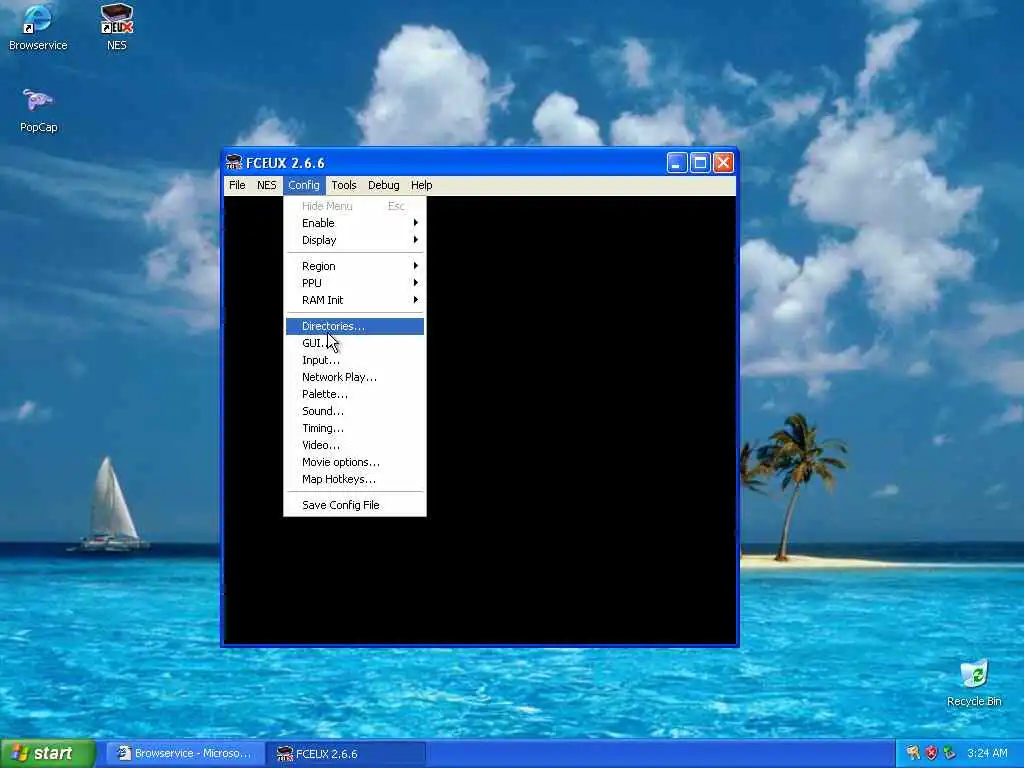Viewport: 1024px width, 768px height.
Task: Open the Tools menu
Action: click(x=344, y=185)
